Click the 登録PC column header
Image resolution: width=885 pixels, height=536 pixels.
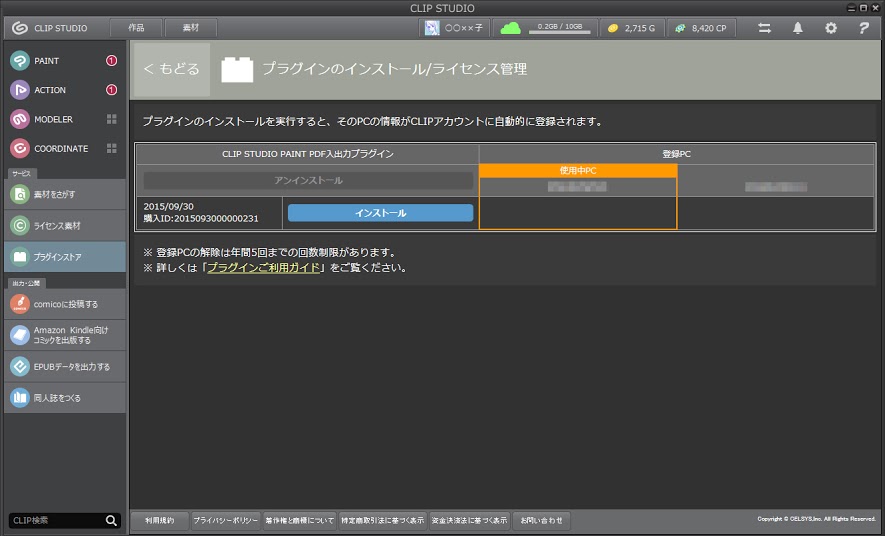pyautogui.click(x=677, y=154)
